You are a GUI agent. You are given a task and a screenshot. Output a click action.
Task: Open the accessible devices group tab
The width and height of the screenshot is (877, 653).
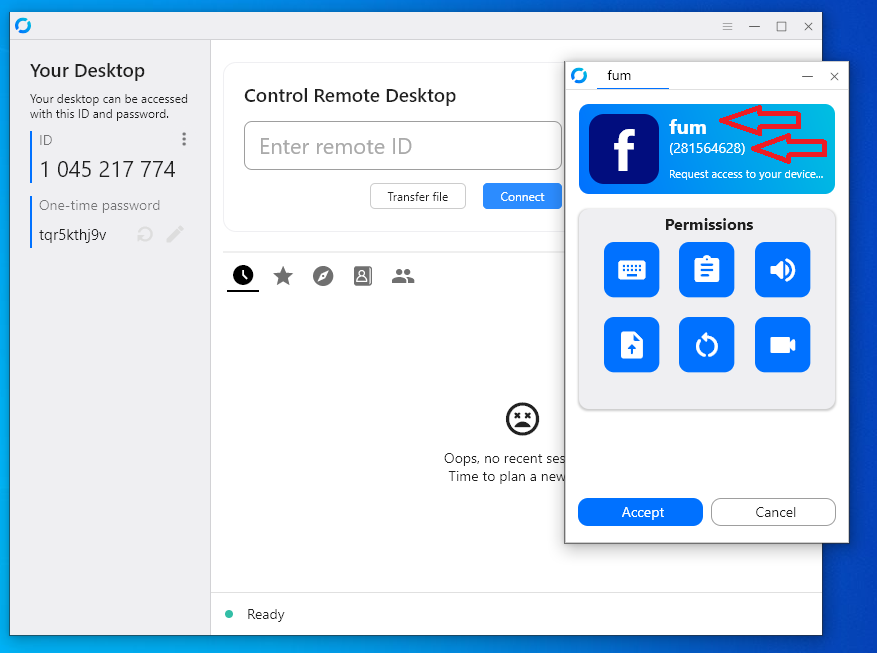pyautogui.click(x=403, y=276)
